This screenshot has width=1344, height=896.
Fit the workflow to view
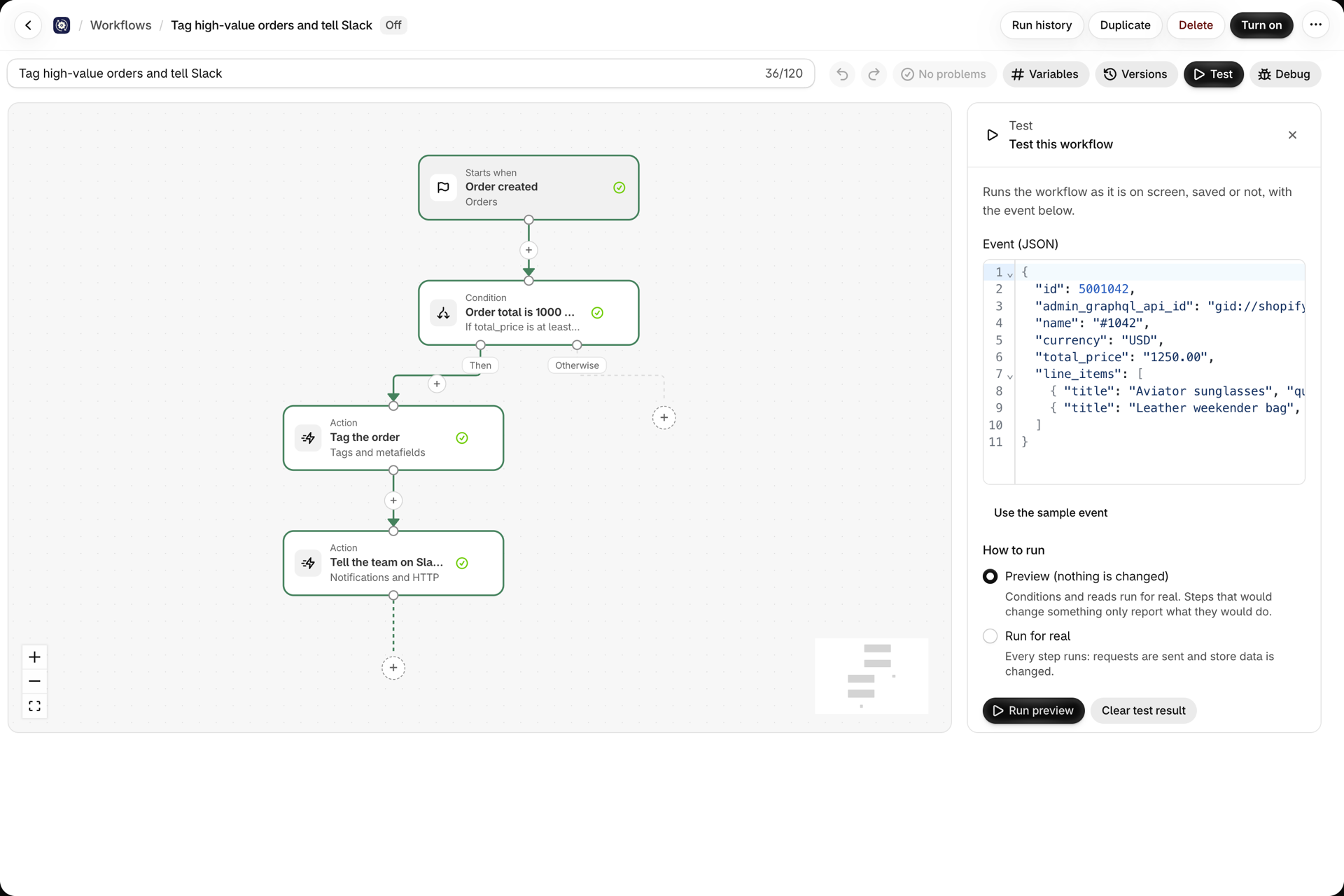pos(34,706)
